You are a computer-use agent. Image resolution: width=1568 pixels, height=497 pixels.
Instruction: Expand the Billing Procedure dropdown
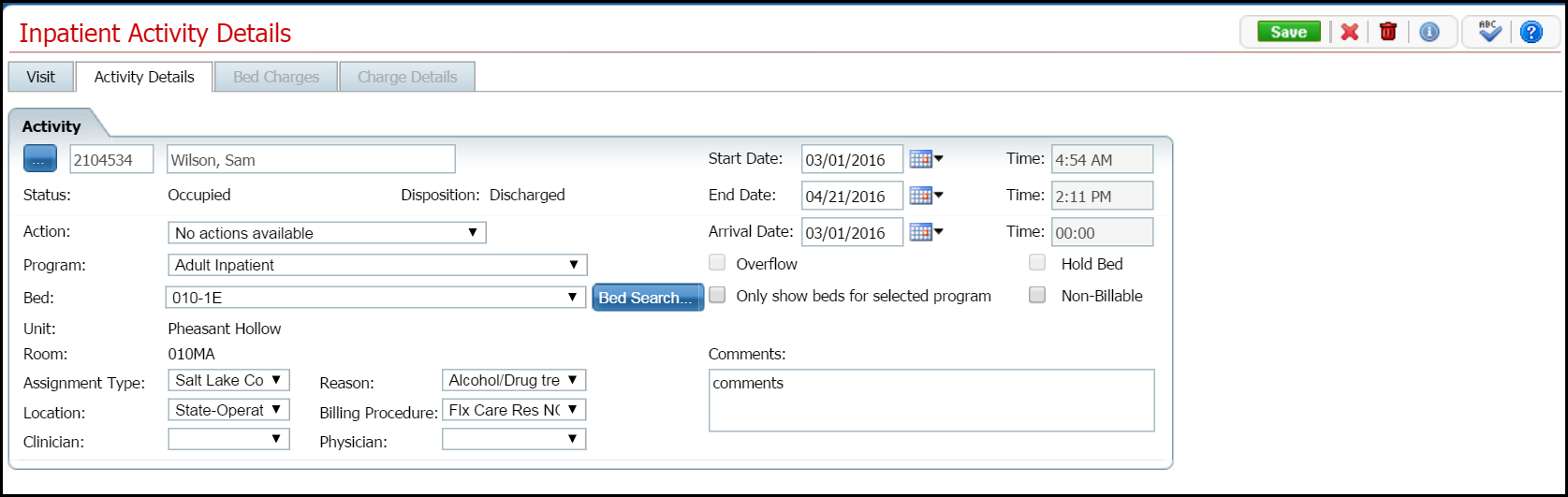(x=514, y=410)
